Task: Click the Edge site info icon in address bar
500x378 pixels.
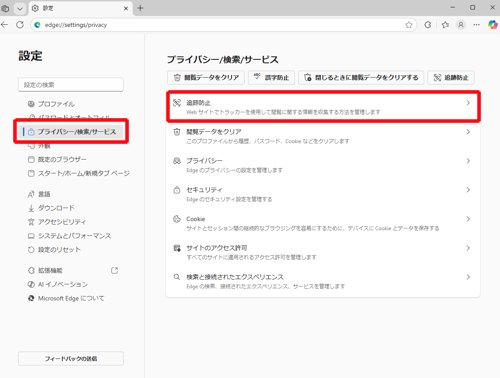Action: pos(37,25)
